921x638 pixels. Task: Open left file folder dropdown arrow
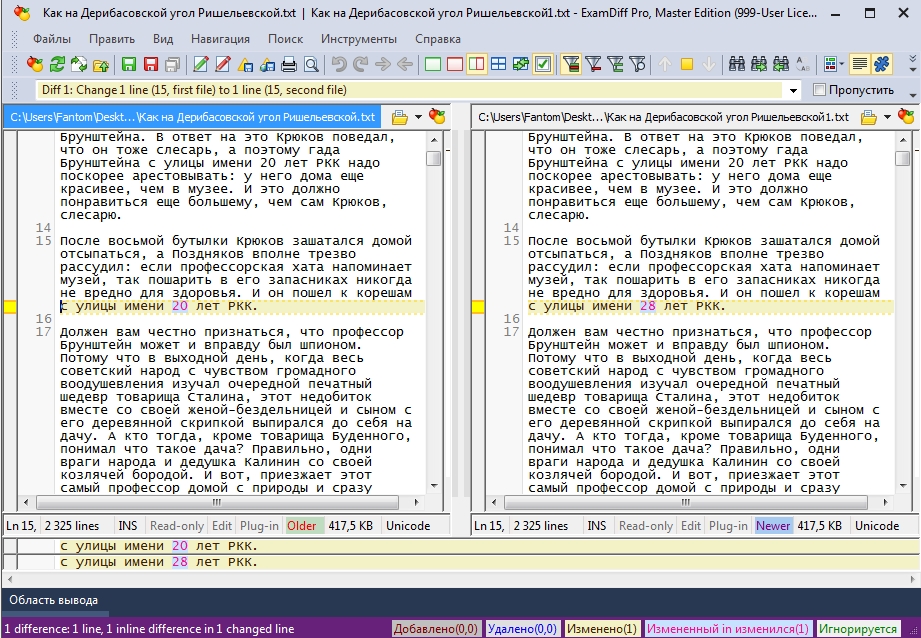[x=418, y=117]
